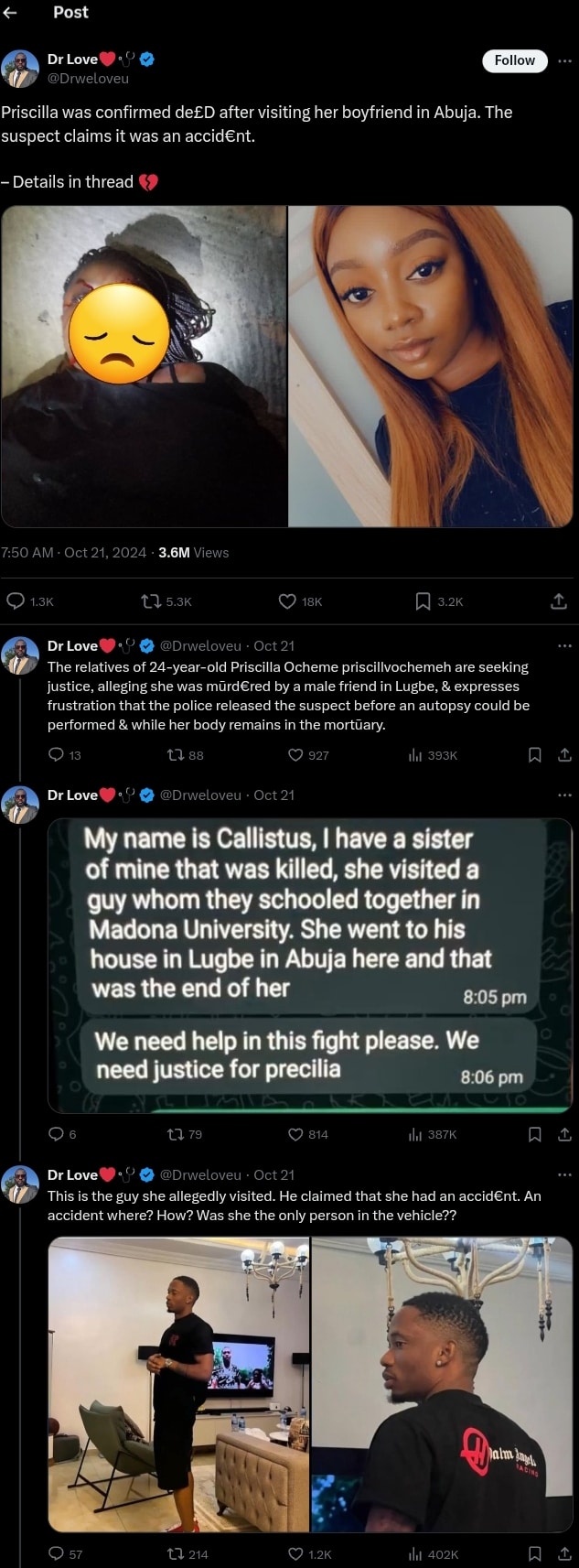The height and width of the screenshot is (1568, 579).
Task: Open more options on the main post
Action: 564,60
